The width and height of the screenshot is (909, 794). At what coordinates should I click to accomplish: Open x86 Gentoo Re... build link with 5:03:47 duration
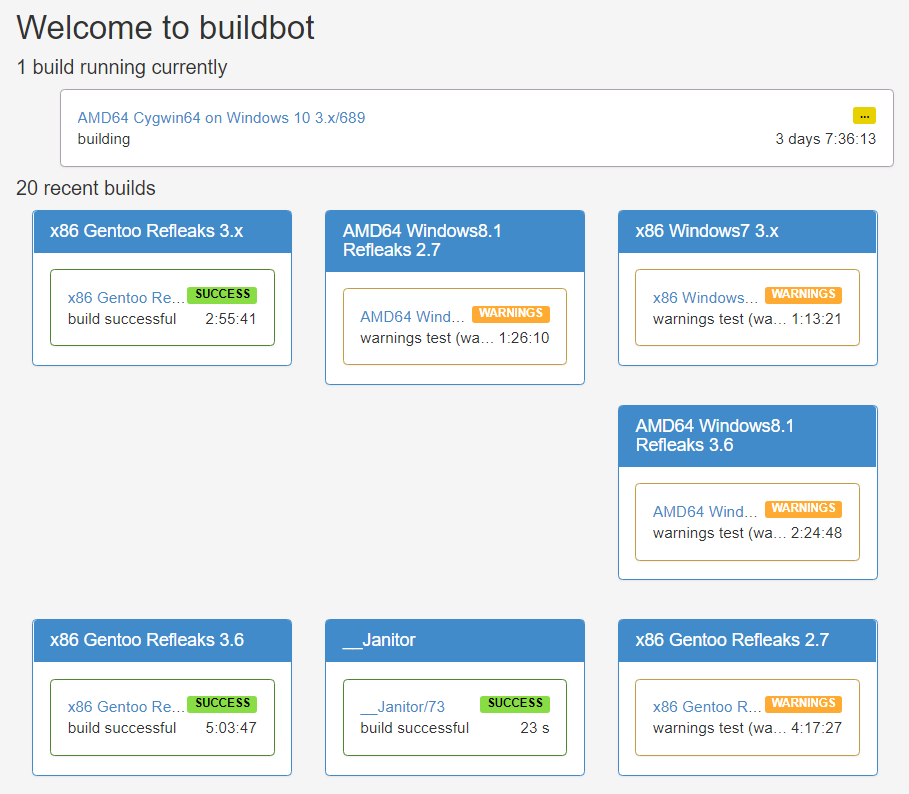tap(126, 706)
